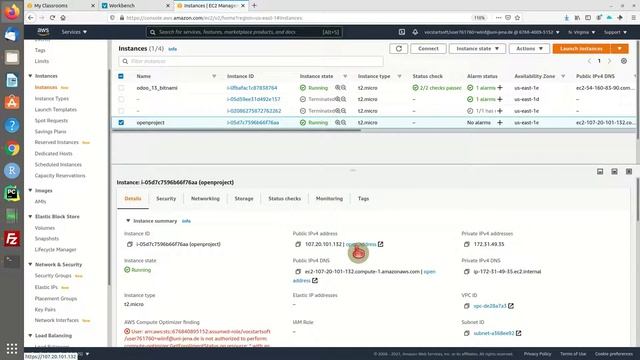Switch to the Storage tab
640x360 pixels.
pos(244,199)
